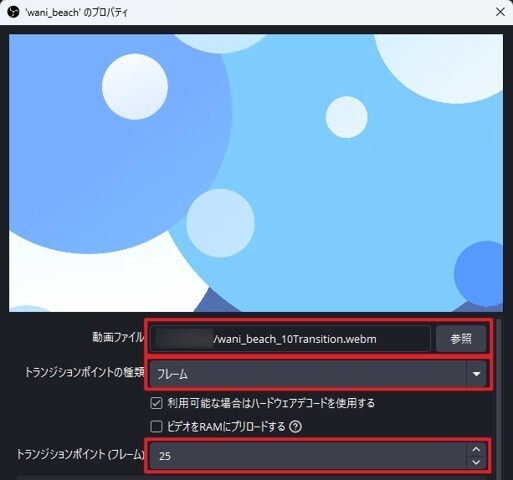Click the 動画ファイル path input field
The image size is (513, 480).
[290, 339]
